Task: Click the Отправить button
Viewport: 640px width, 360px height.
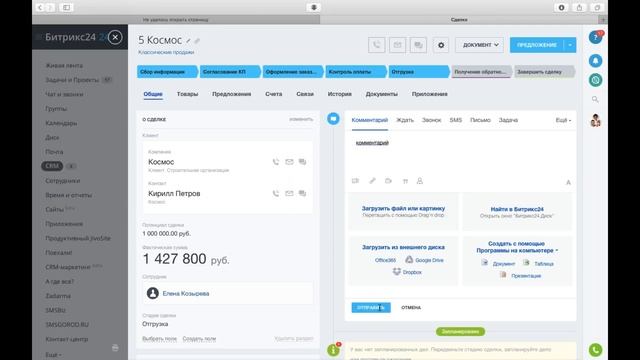Action: pos(371,307)
